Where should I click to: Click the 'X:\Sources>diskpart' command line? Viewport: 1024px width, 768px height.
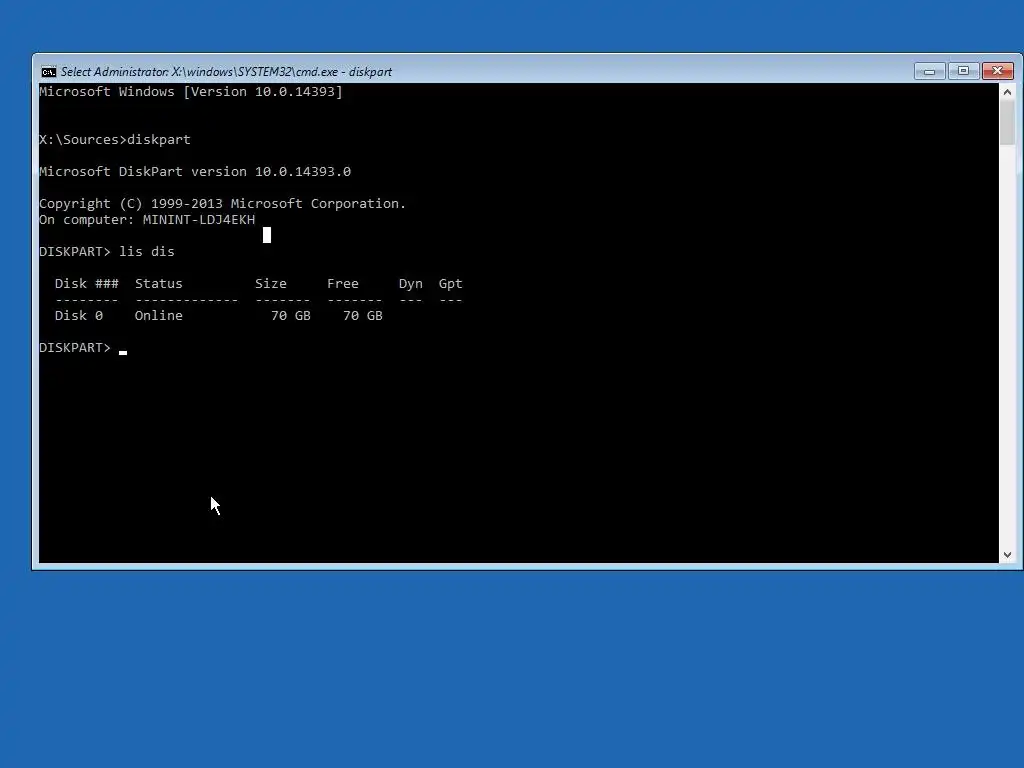tap(115, 139)
